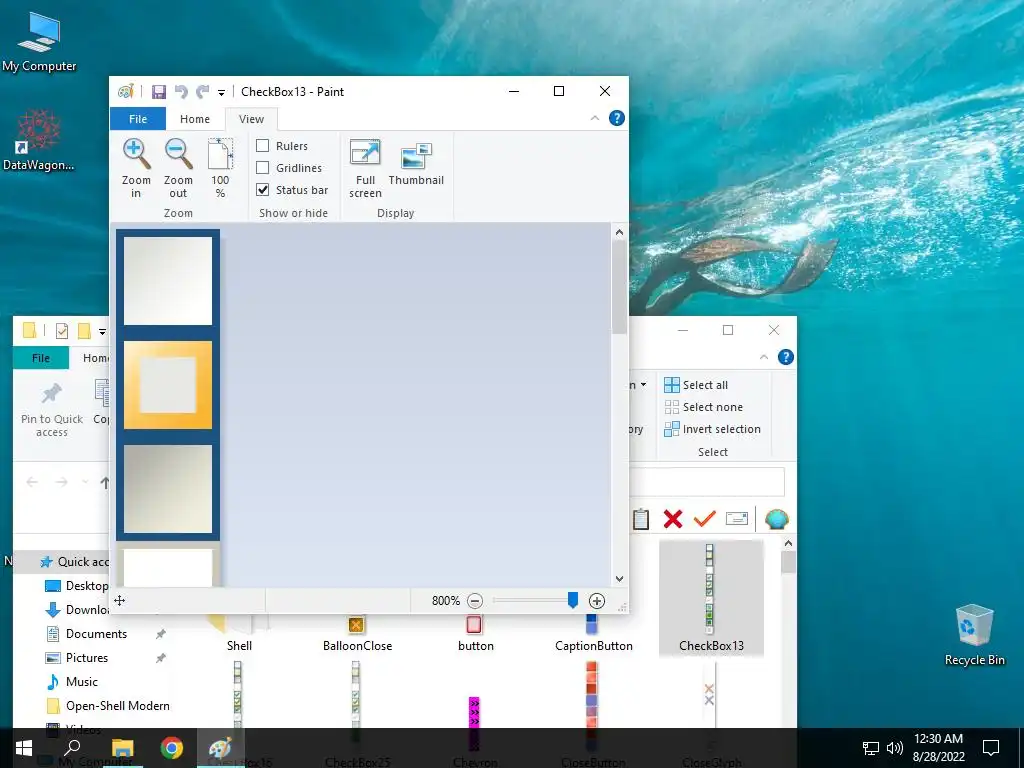
Task: Click the Paint vertical scrollbar up arrow
Action: tap(619, 232)
